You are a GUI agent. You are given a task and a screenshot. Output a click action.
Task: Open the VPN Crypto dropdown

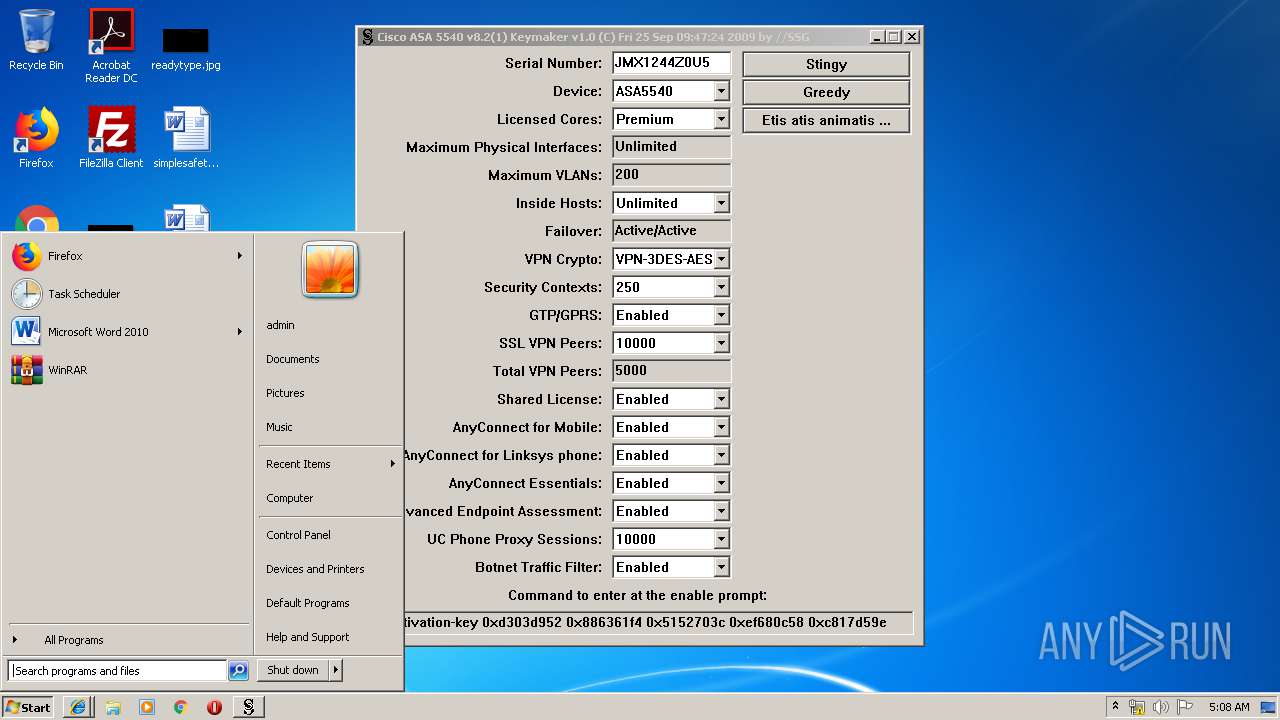point(721,259)
